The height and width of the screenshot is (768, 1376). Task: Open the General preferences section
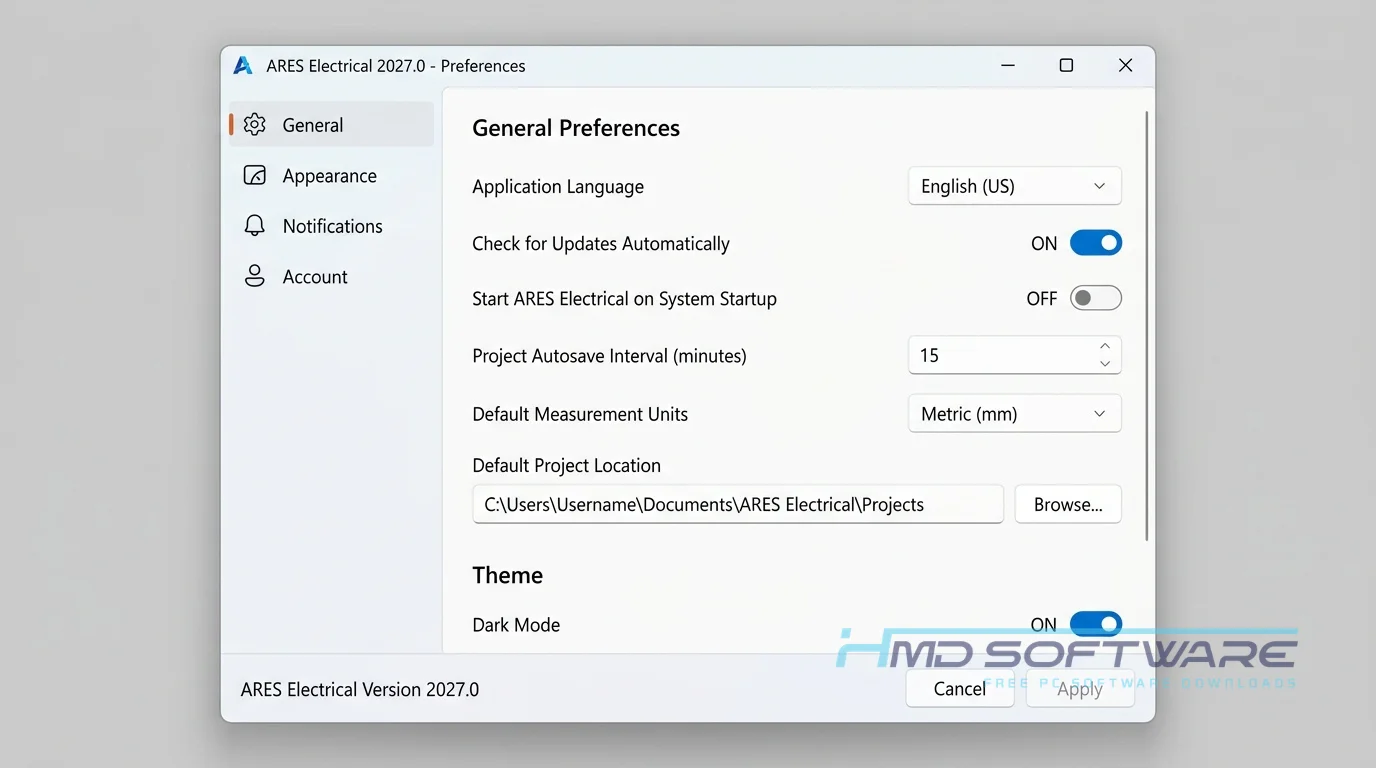pos(331,125)
